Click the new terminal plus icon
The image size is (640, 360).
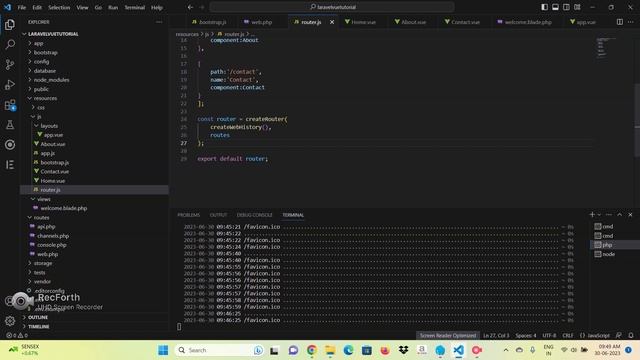tap(592, 215)
